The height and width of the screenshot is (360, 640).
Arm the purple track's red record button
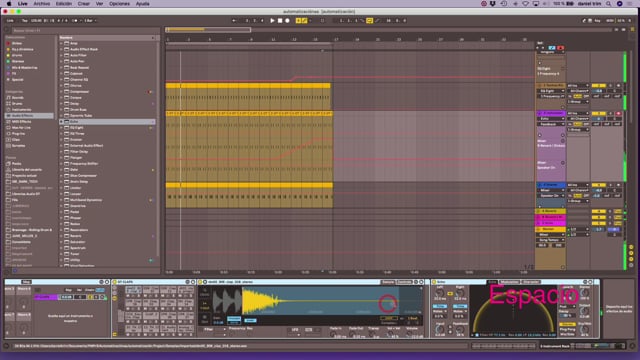click(618, 113)
